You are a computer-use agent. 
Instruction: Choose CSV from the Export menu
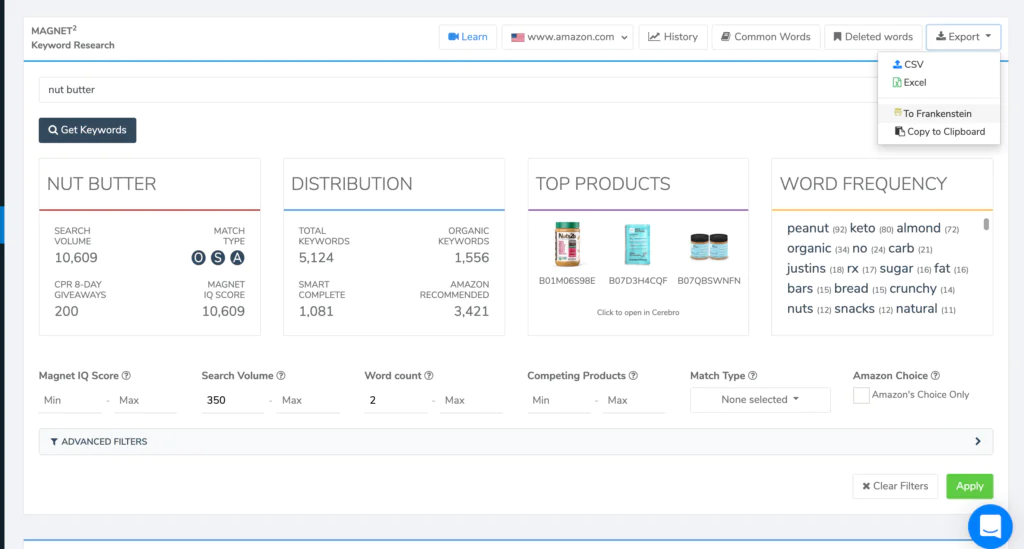pyautogui.click(x=908, y=64)
